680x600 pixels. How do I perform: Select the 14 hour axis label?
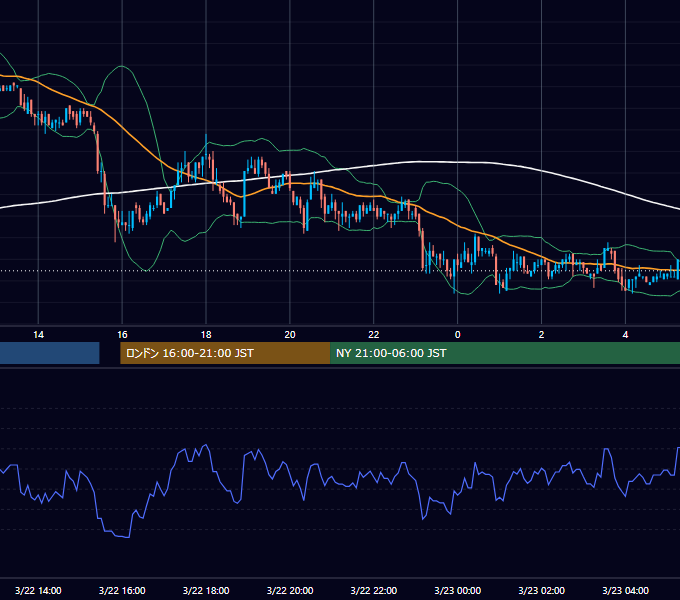click(x=39, y=335)
